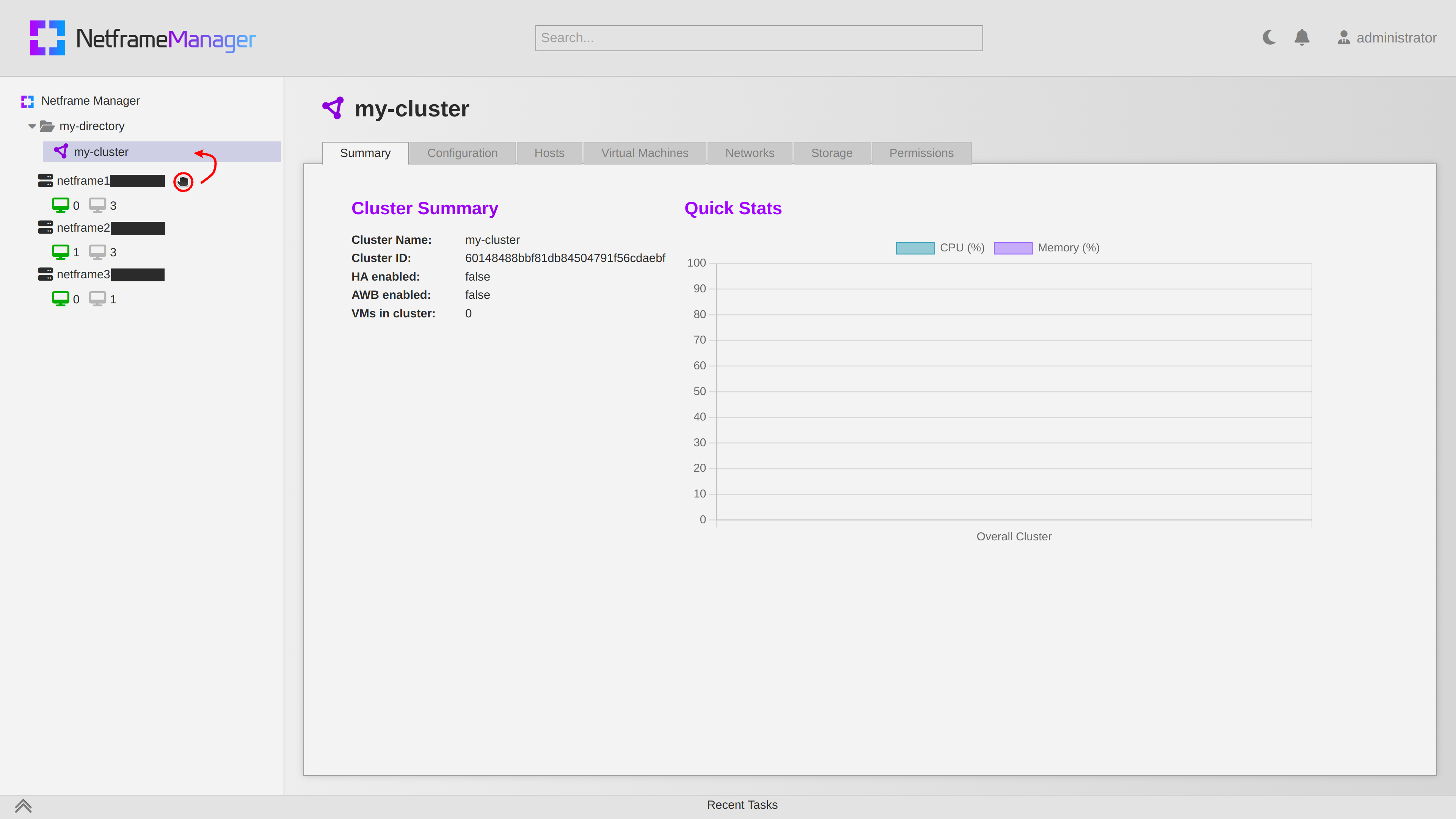Viewport: 1456px width, 819px height.
Task: Click the my-directory folder icon
Action: [47, 126]
